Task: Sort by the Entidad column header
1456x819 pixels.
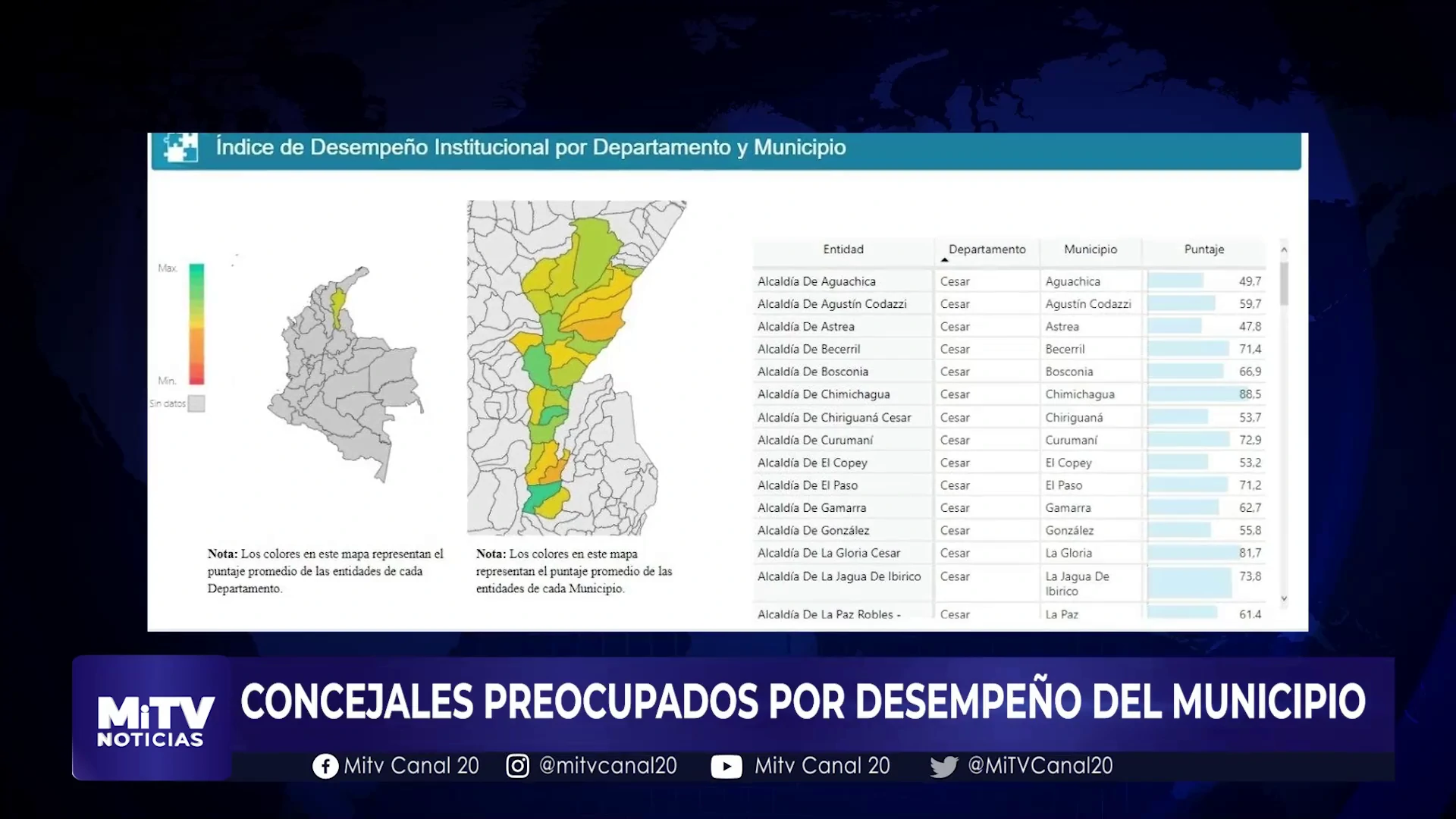Action: tap(843, 249)
